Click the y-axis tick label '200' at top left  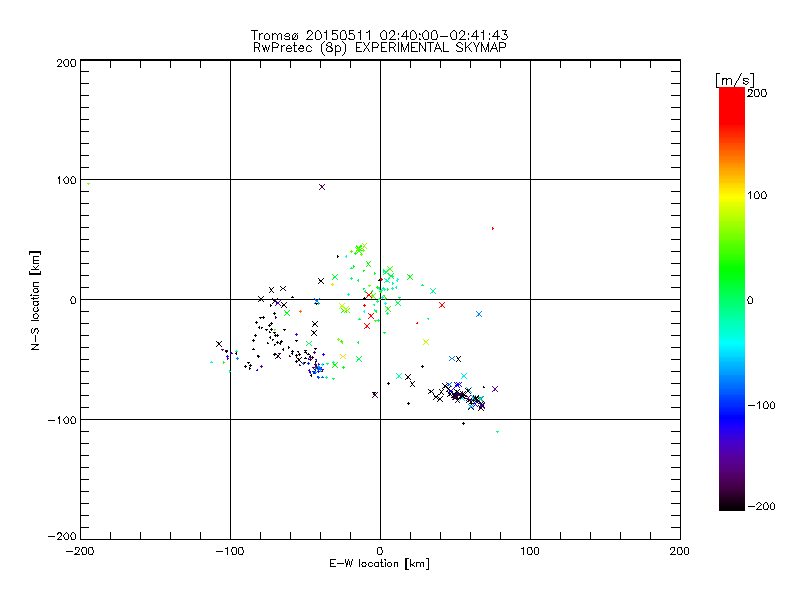click(x=66, y=63)
